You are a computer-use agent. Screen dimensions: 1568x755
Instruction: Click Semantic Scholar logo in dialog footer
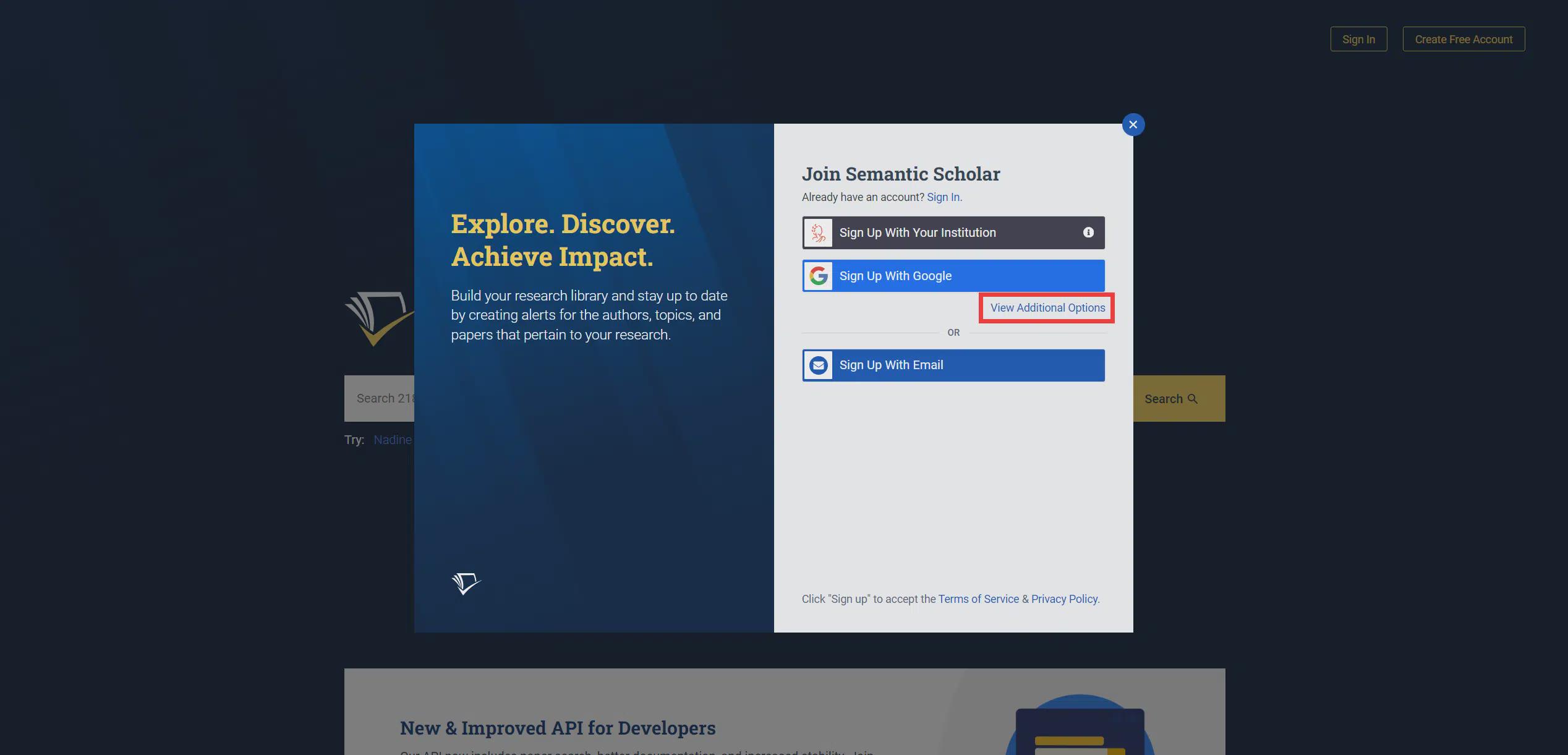pos(466,583)
